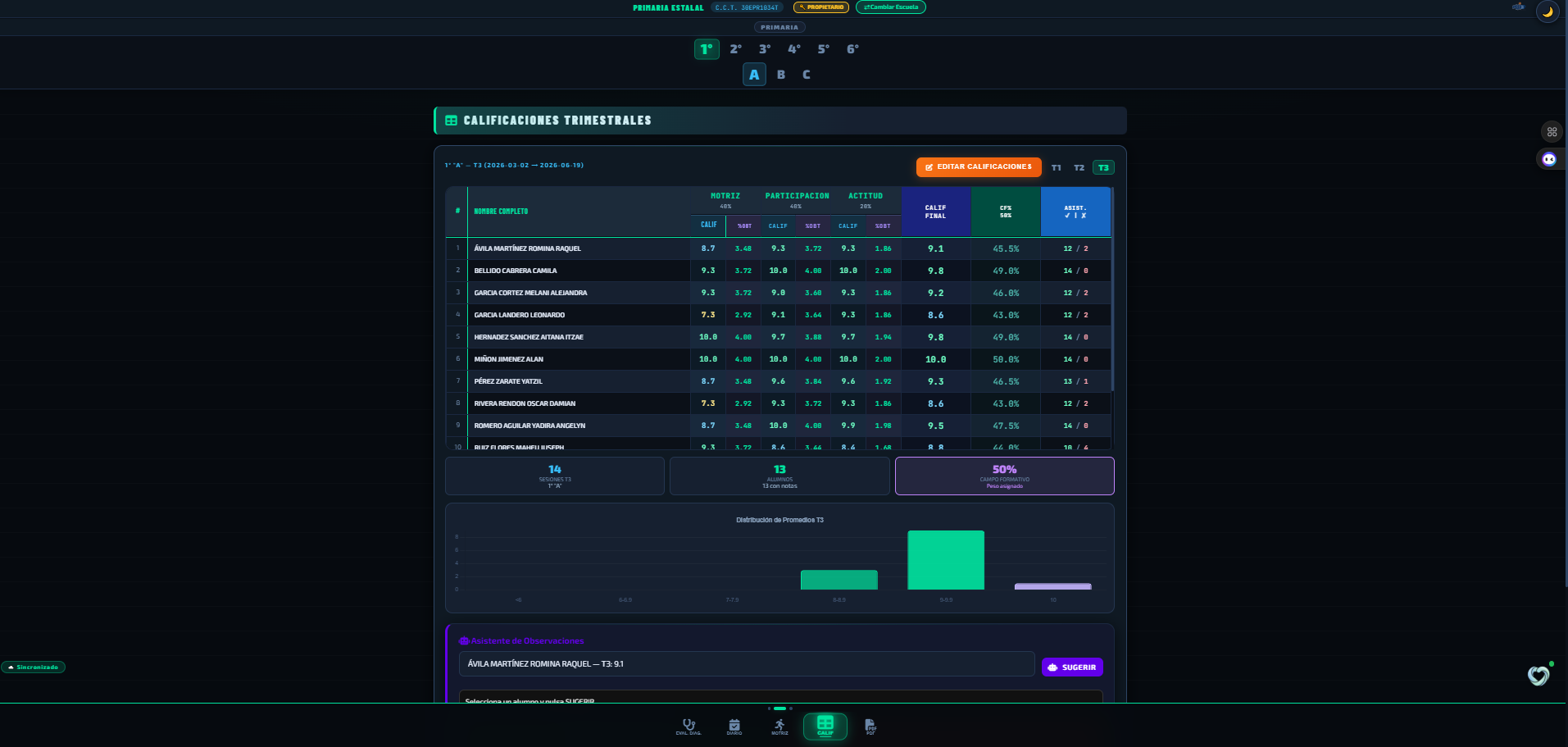The image size is (1568, 747).
Task: Click the CF% 50% column header
Action: (x=1006, y=212)
